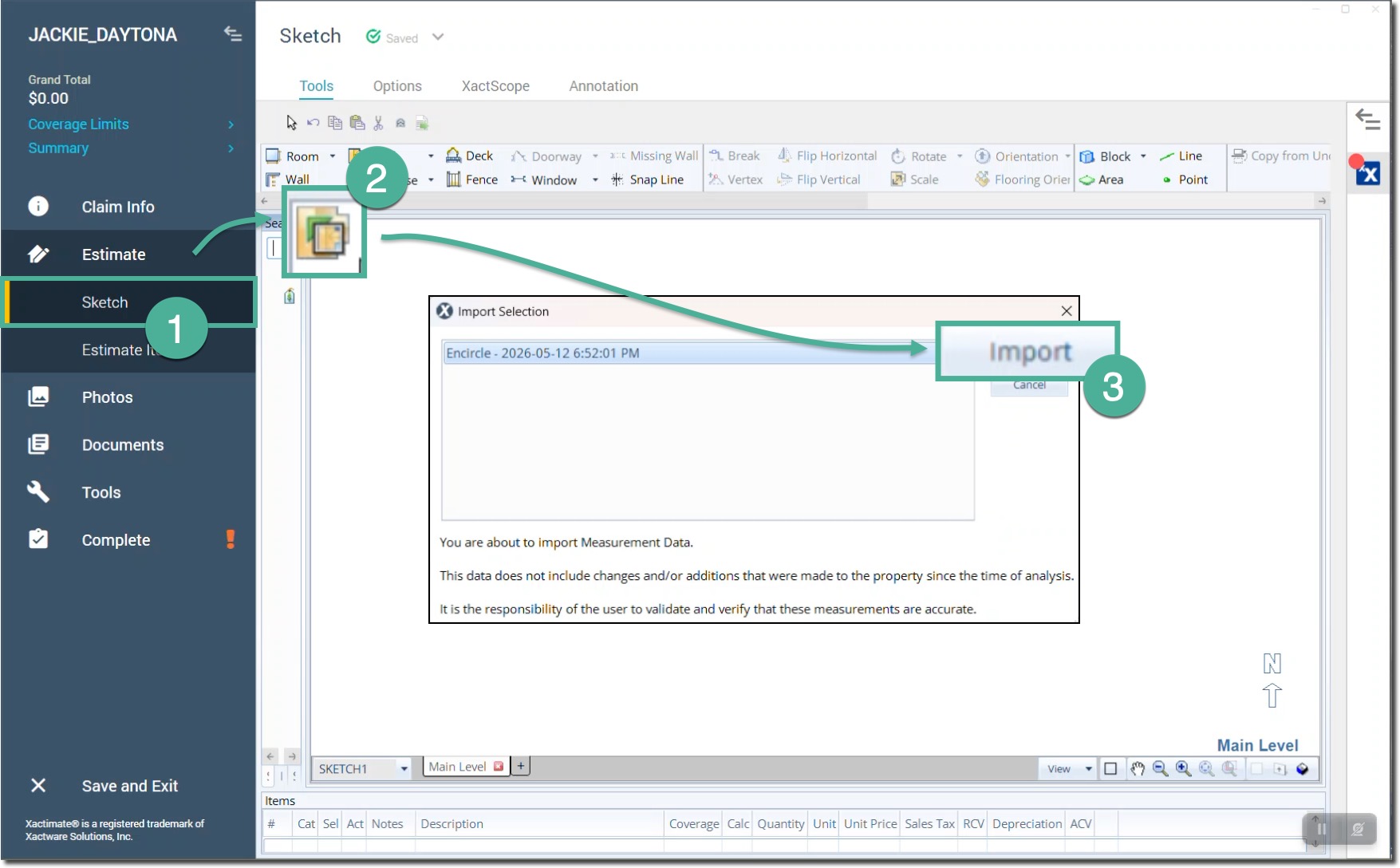Pick the Missing Wall tool
The image size is (1400, 868).
tap(654, 156)
